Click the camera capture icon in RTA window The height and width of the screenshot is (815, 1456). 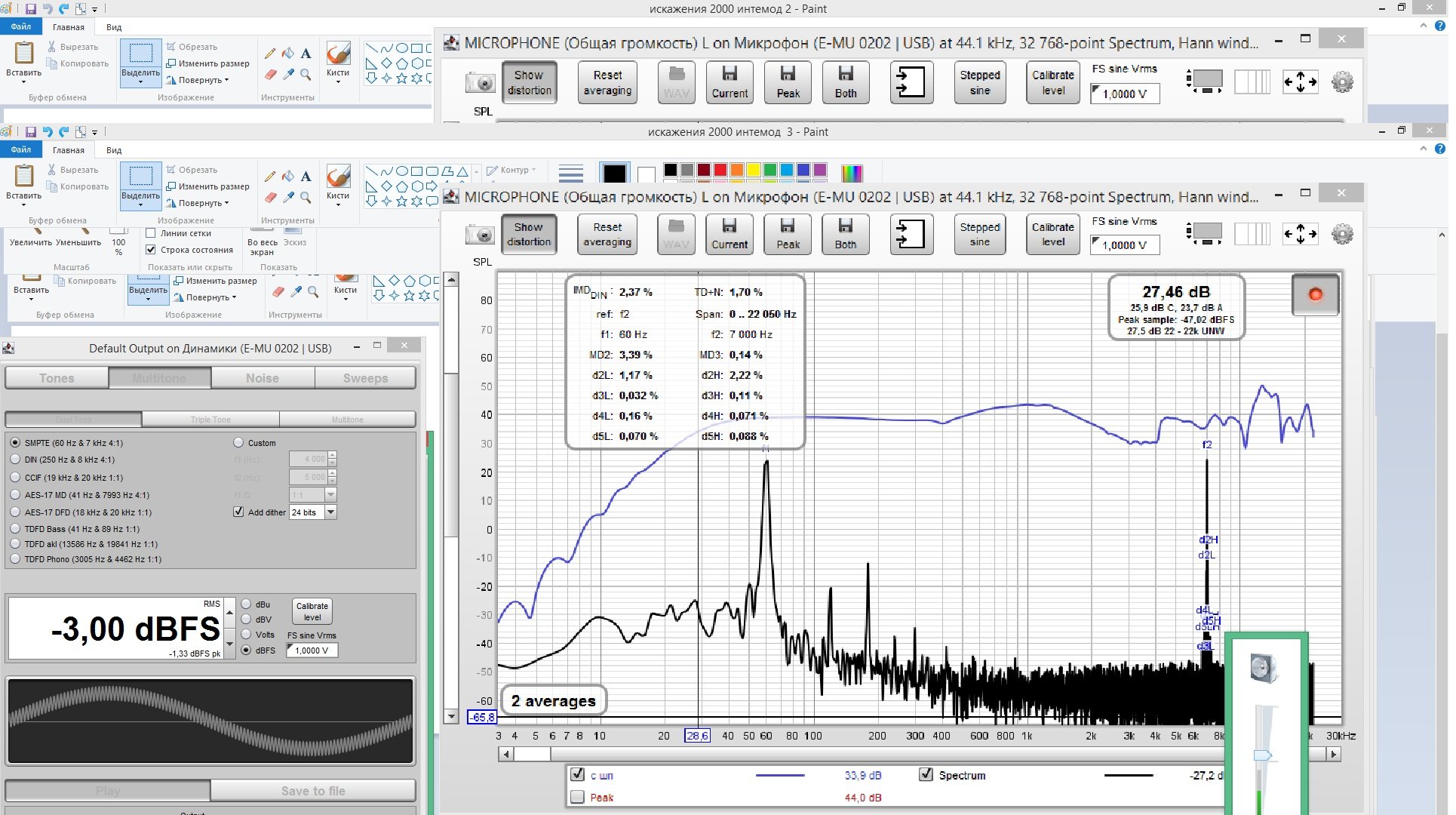480,235
